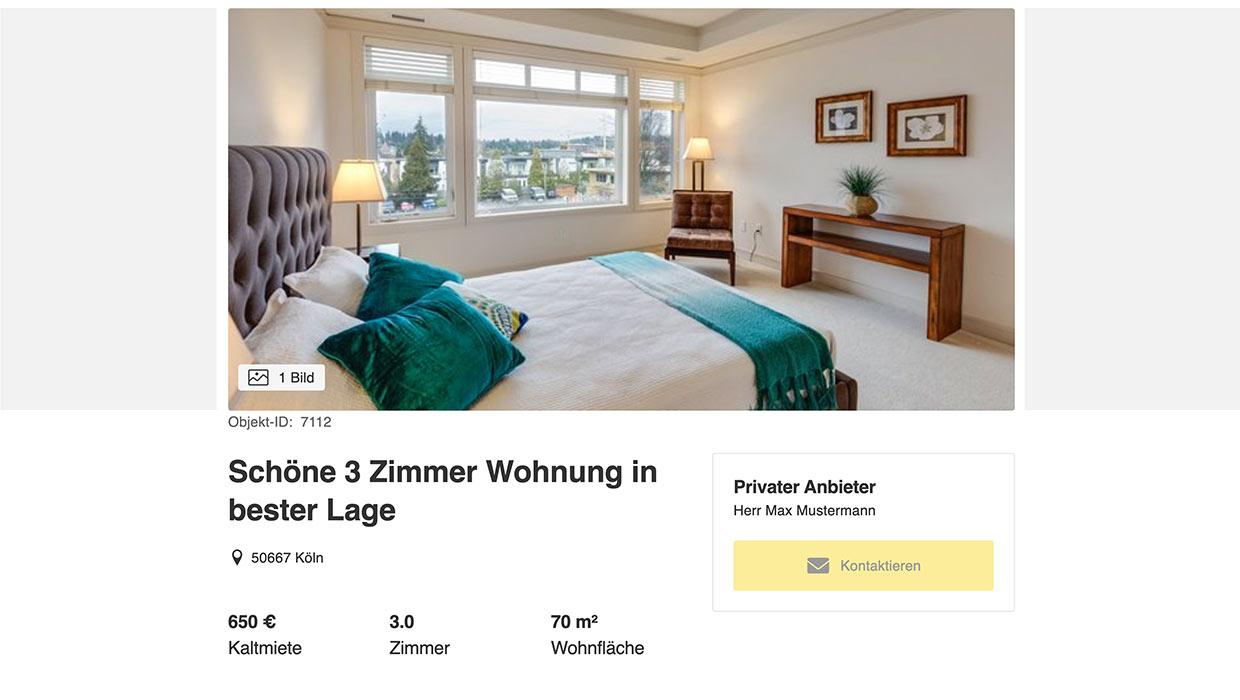Click the location pin icon beside 50667 Köln

(x=237, y=558)
